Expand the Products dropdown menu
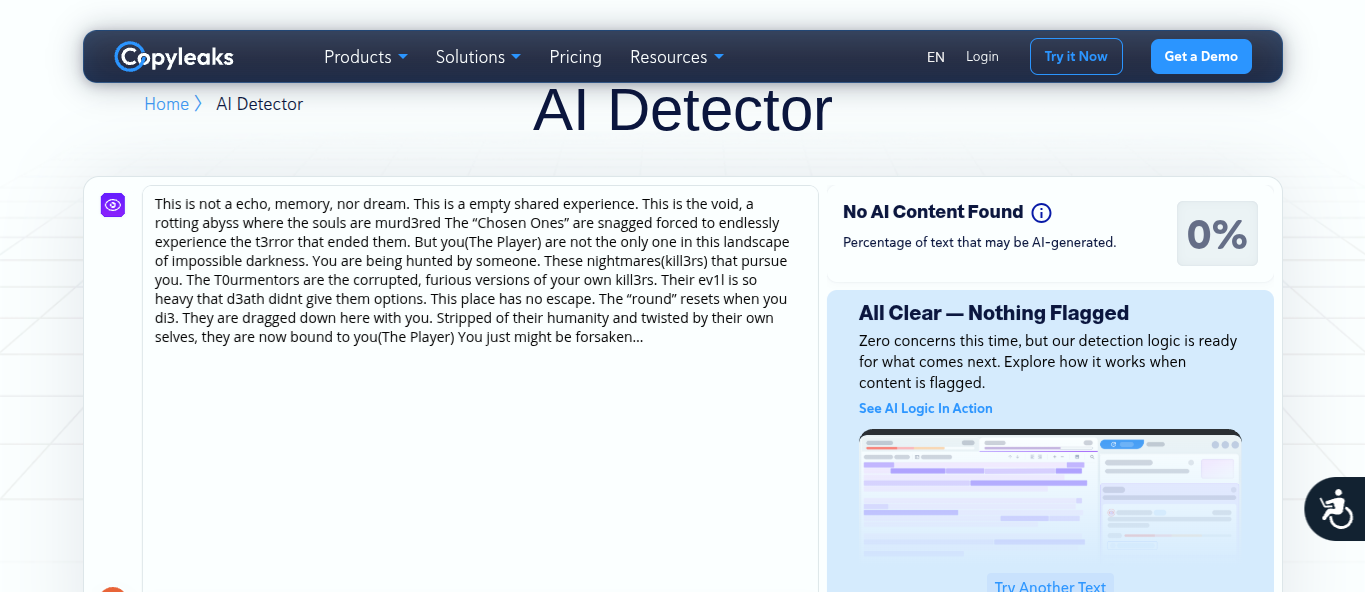This screenshot has height=592, width=1365. click(365, 57)
